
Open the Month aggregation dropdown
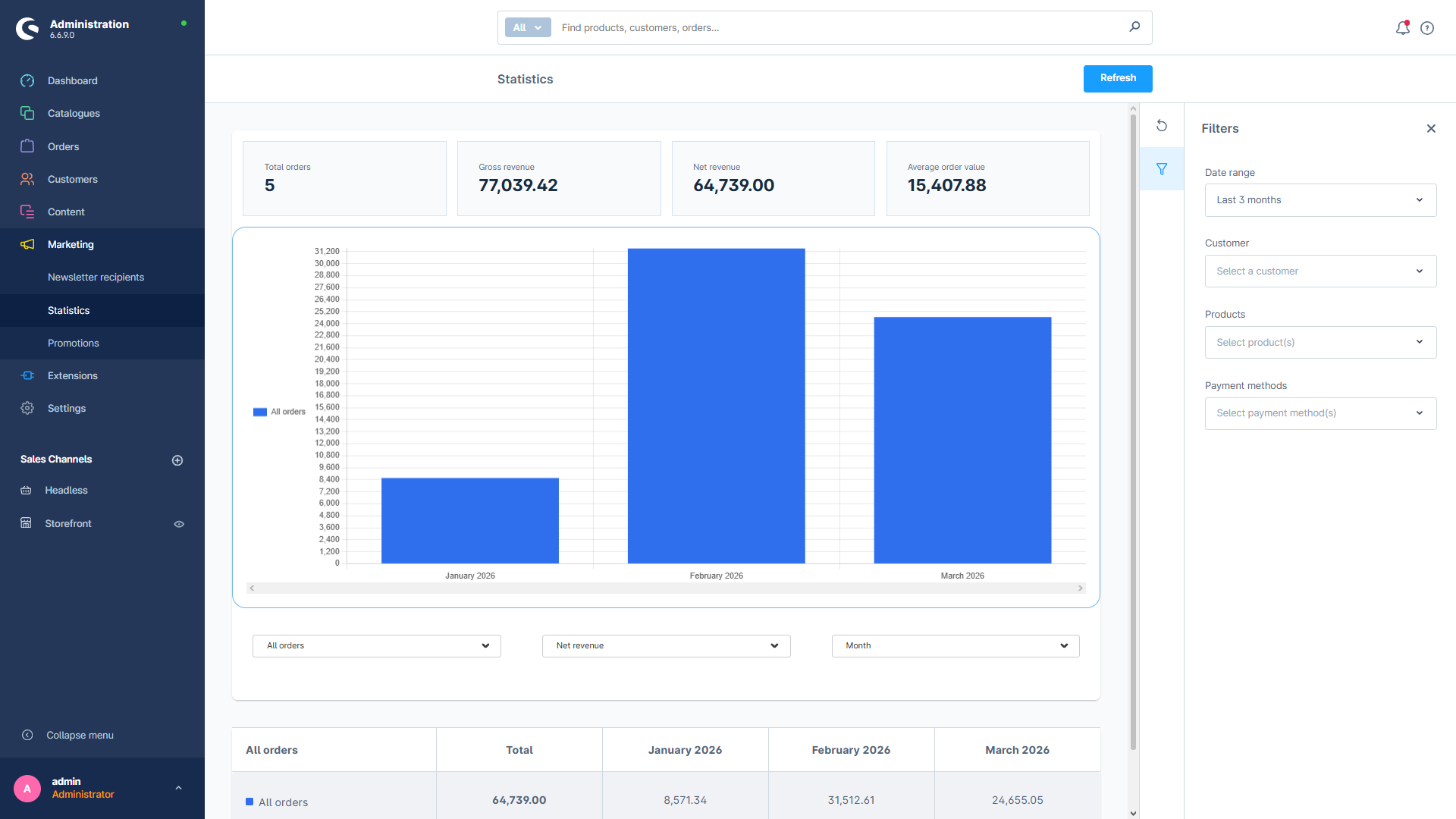point(955,645)
